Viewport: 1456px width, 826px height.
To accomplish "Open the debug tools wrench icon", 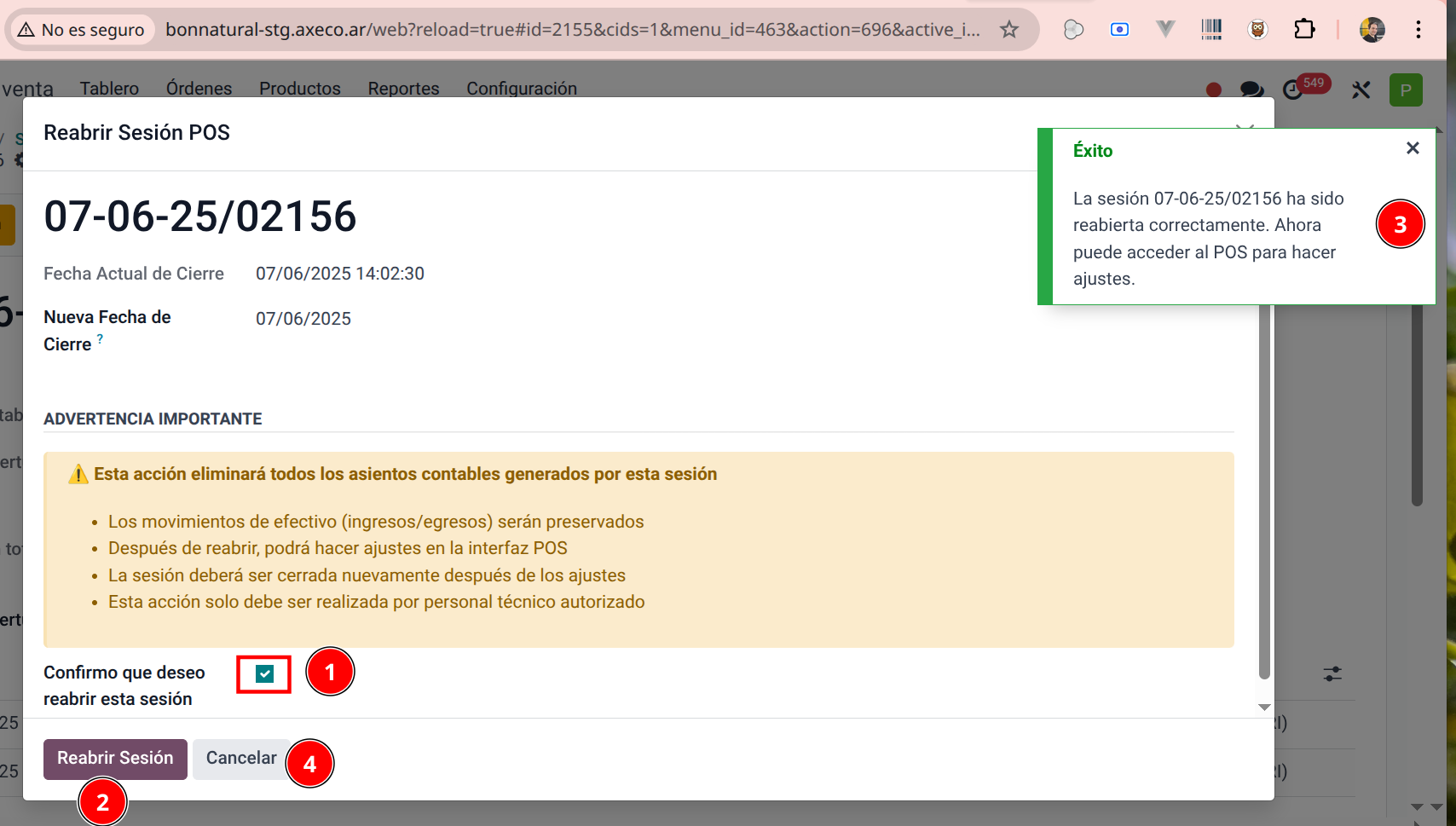I will [1361, 90].
